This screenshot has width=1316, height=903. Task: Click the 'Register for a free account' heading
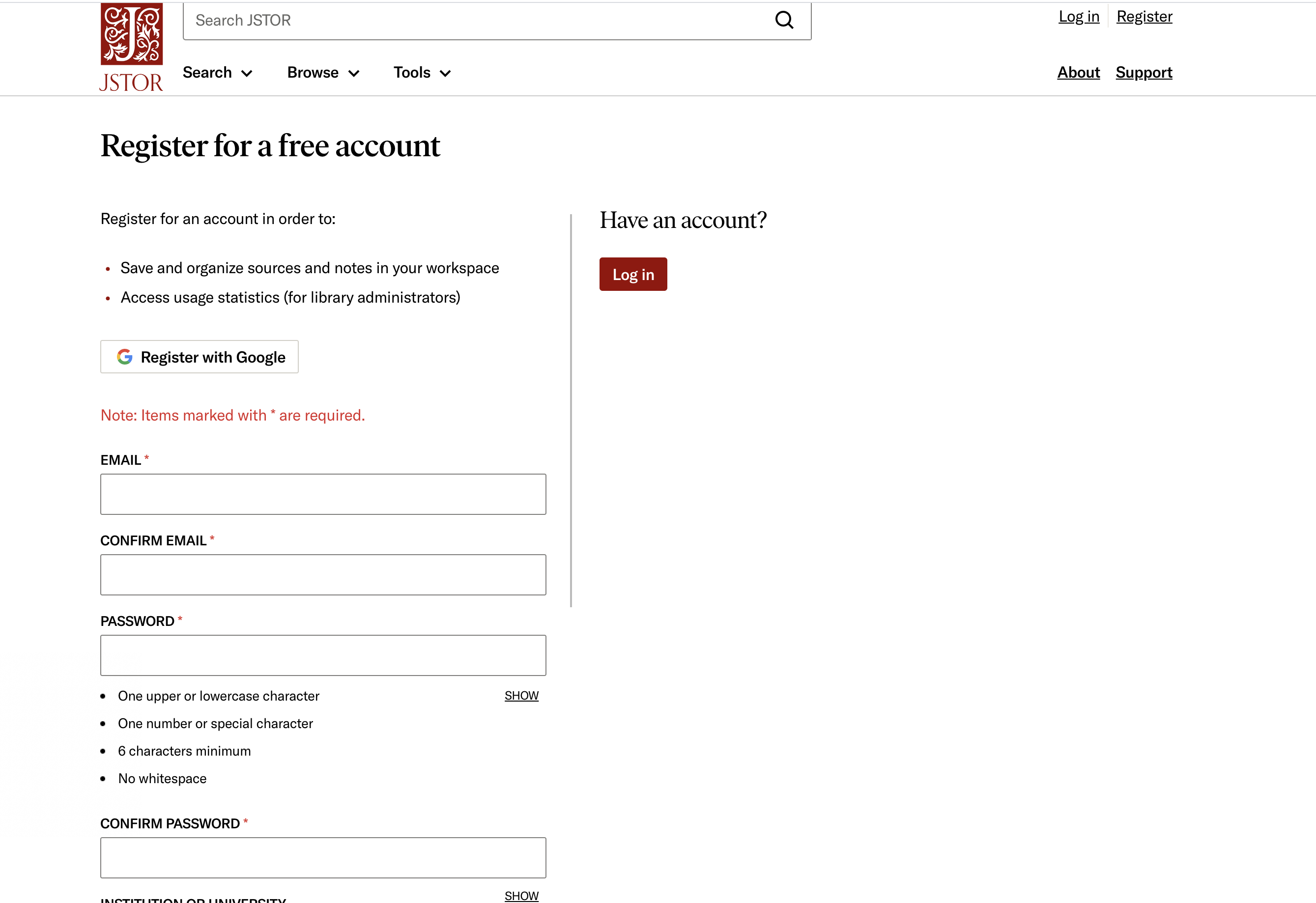(x=270, y=146)
